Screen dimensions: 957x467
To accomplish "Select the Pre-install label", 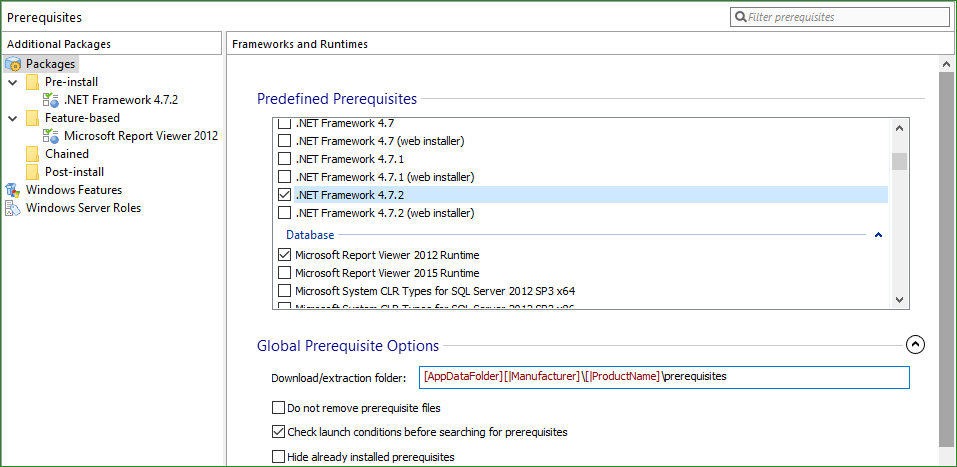I will click(x=71, y=82).
